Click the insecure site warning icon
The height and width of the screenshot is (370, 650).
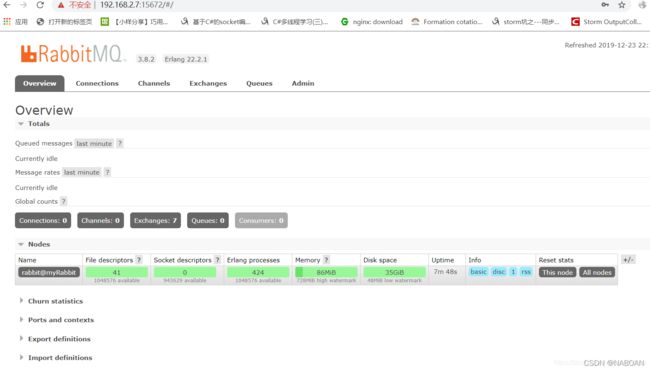click(x=61, y=5)
